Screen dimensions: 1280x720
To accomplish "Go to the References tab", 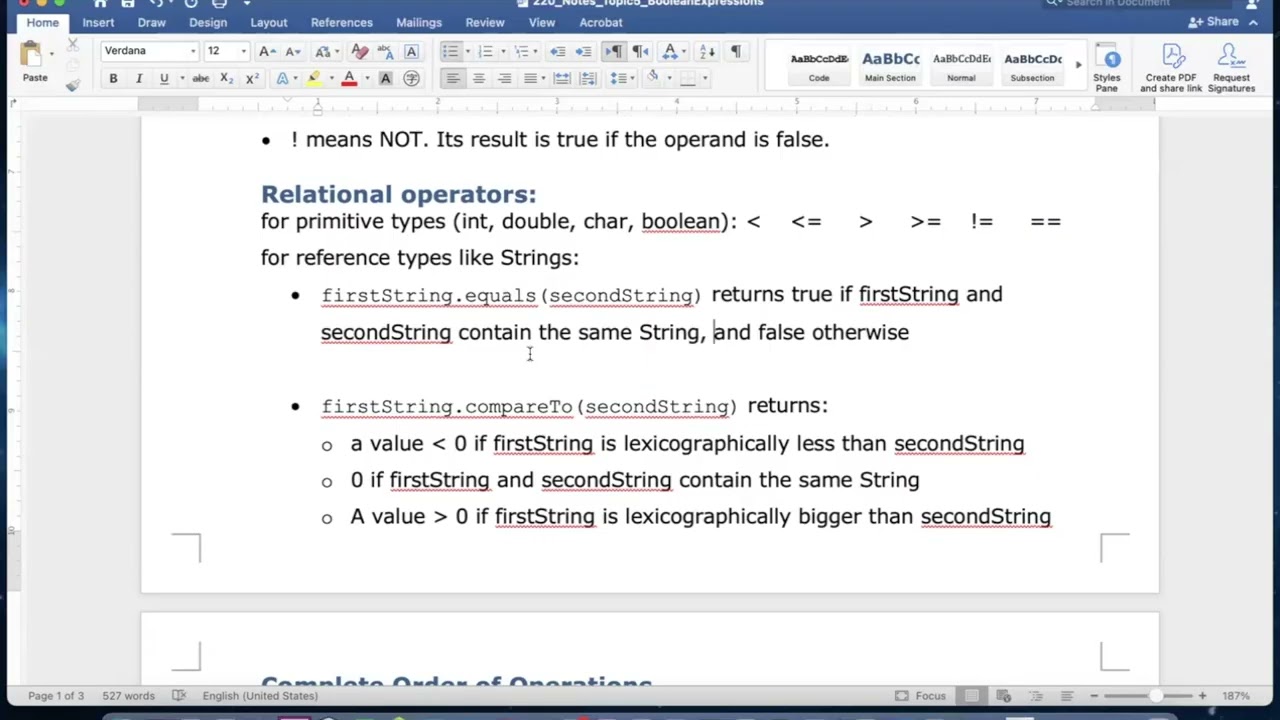I will pyautogui.click(x=341, y=22).
